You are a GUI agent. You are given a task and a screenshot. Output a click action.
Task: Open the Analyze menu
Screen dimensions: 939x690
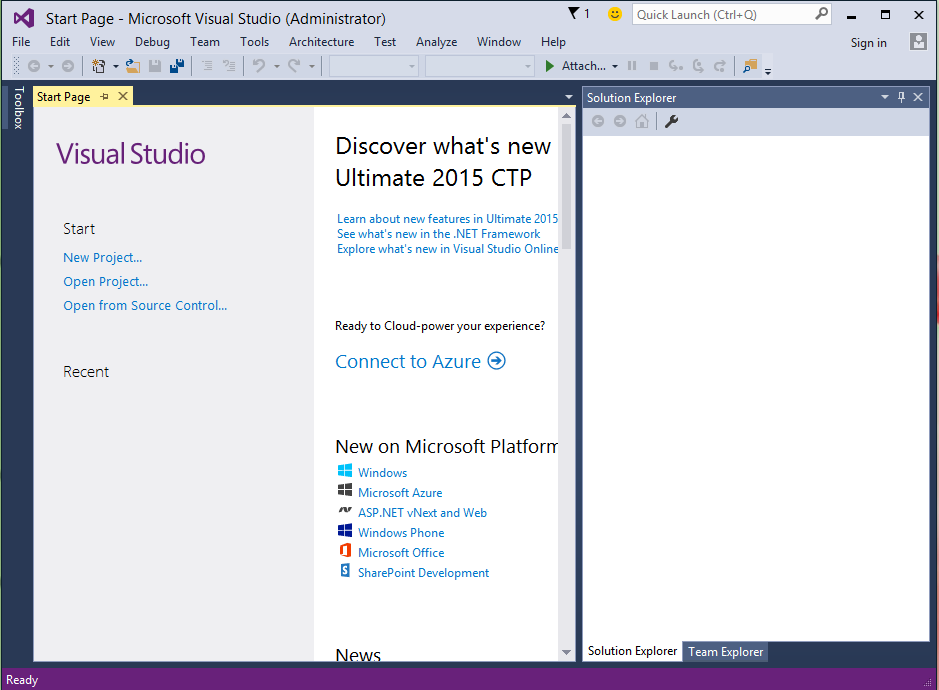[x=437, y=42]
